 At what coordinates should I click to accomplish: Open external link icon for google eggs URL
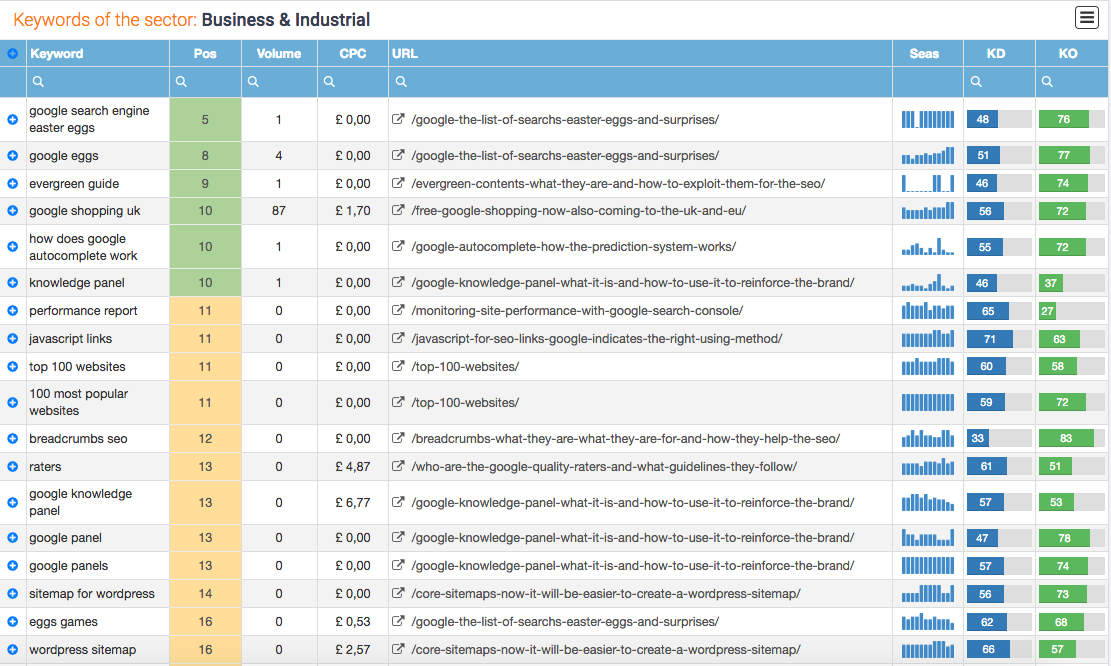tap(398, 154)
